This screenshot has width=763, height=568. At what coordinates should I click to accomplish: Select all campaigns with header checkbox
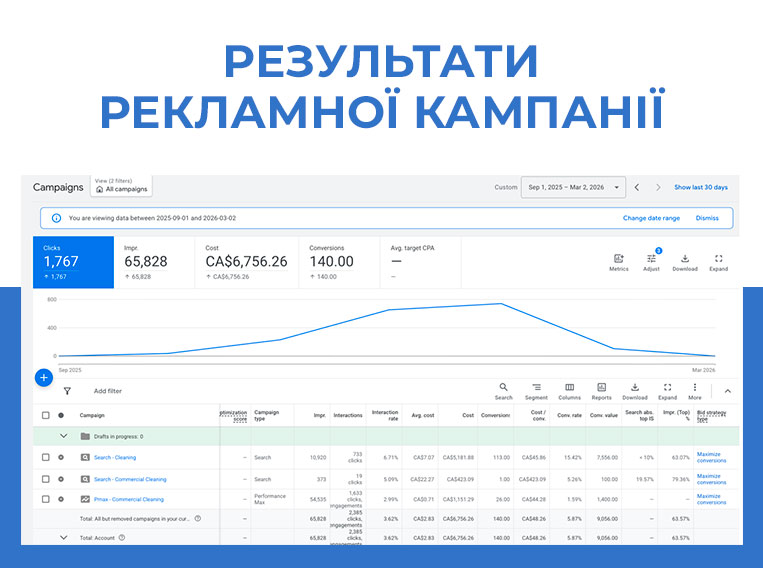tap(45, 415)
